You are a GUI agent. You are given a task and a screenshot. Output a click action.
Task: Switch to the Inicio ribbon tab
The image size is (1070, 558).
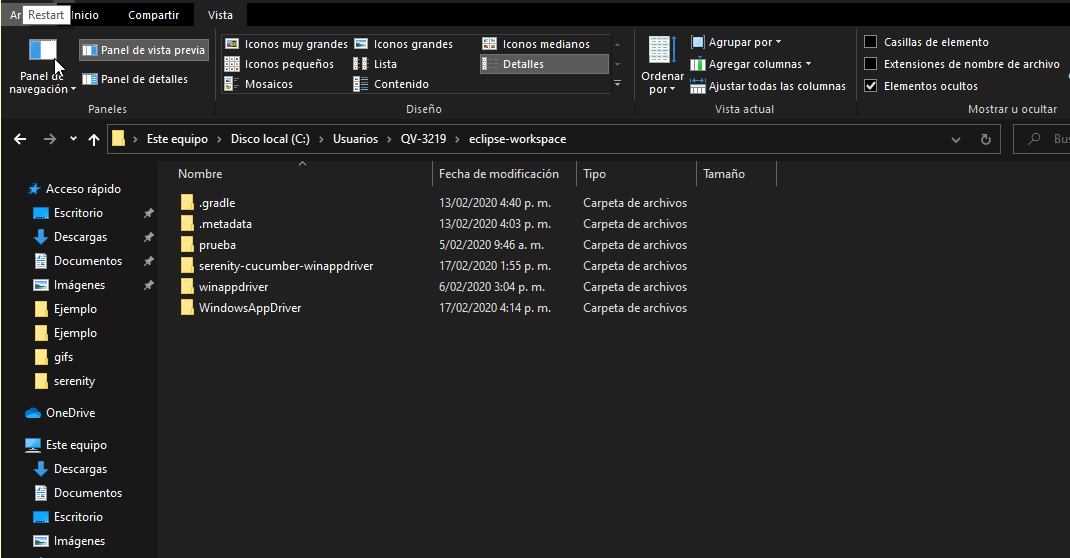pyautogui.click(x=84, y=15)
